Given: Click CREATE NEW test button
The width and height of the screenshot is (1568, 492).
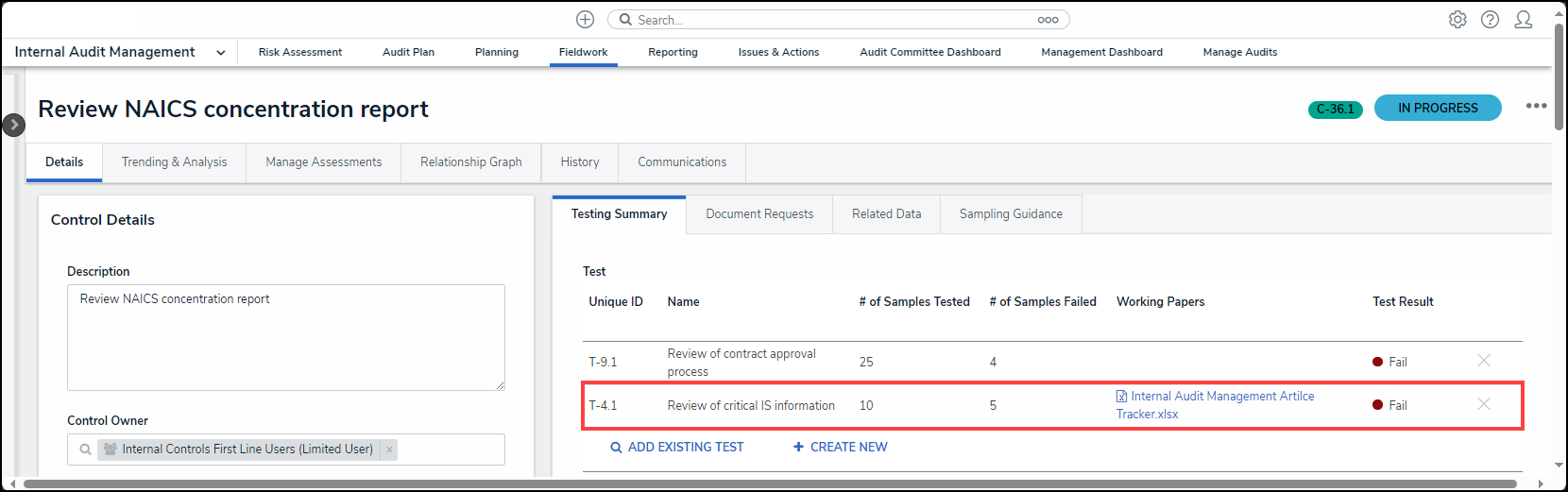Looking at the screenshot, I should tap(840, 448).
